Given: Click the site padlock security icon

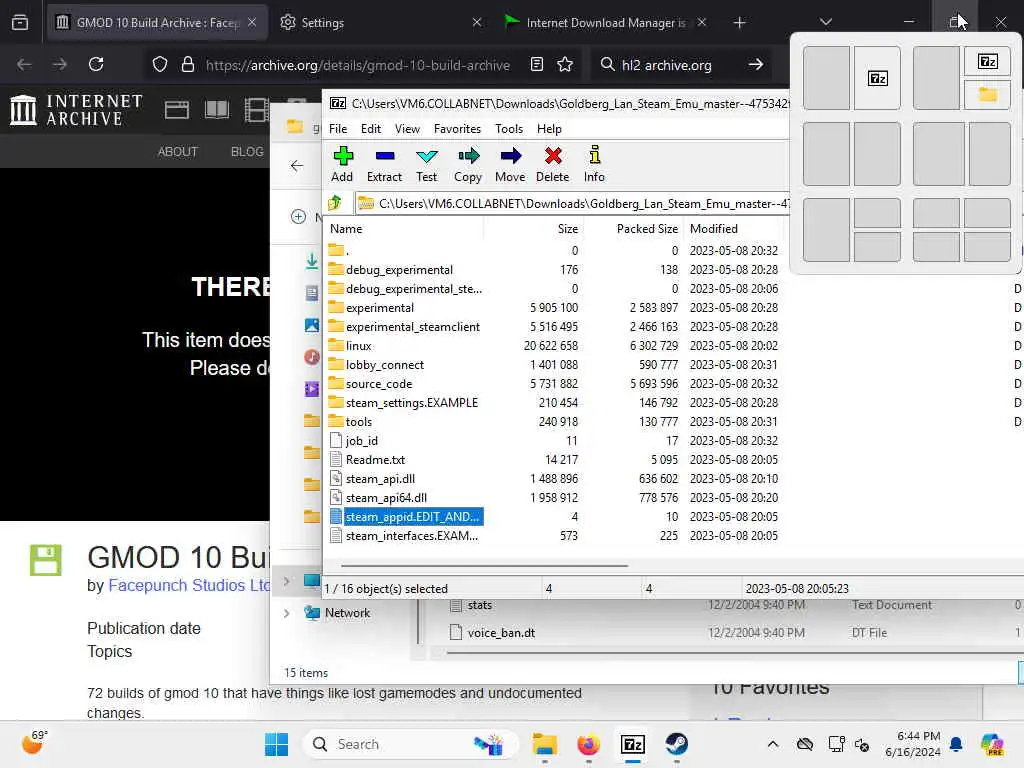Looking at the screenshot, I should 188,65.
